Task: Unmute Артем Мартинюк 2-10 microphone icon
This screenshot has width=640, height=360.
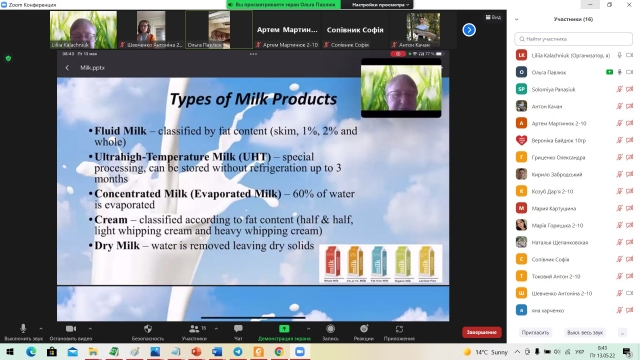Action: click(619, 123)
